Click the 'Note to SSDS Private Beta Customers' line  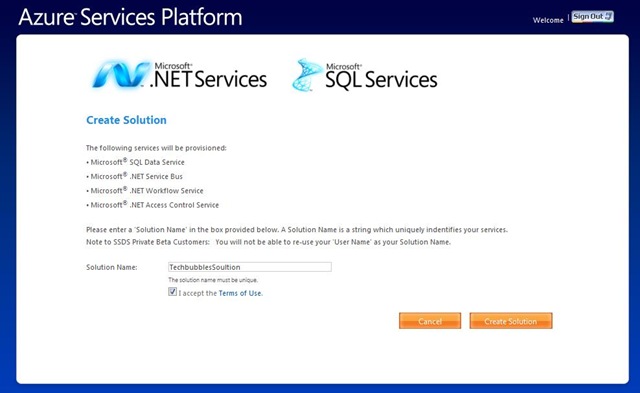(x=268, y=242)
